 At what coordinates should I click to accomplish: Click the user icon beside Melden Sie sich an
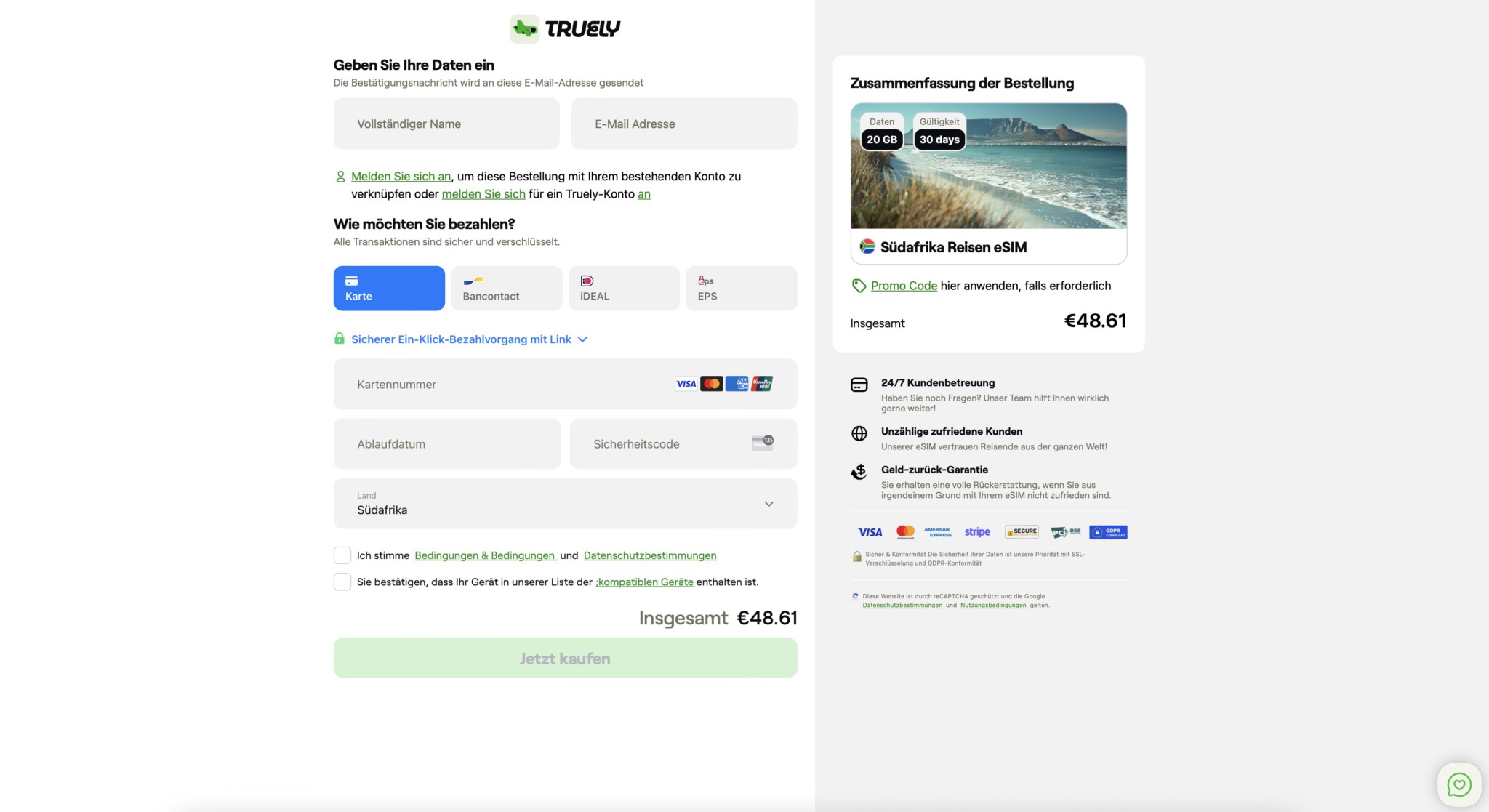tap(340, 177)
